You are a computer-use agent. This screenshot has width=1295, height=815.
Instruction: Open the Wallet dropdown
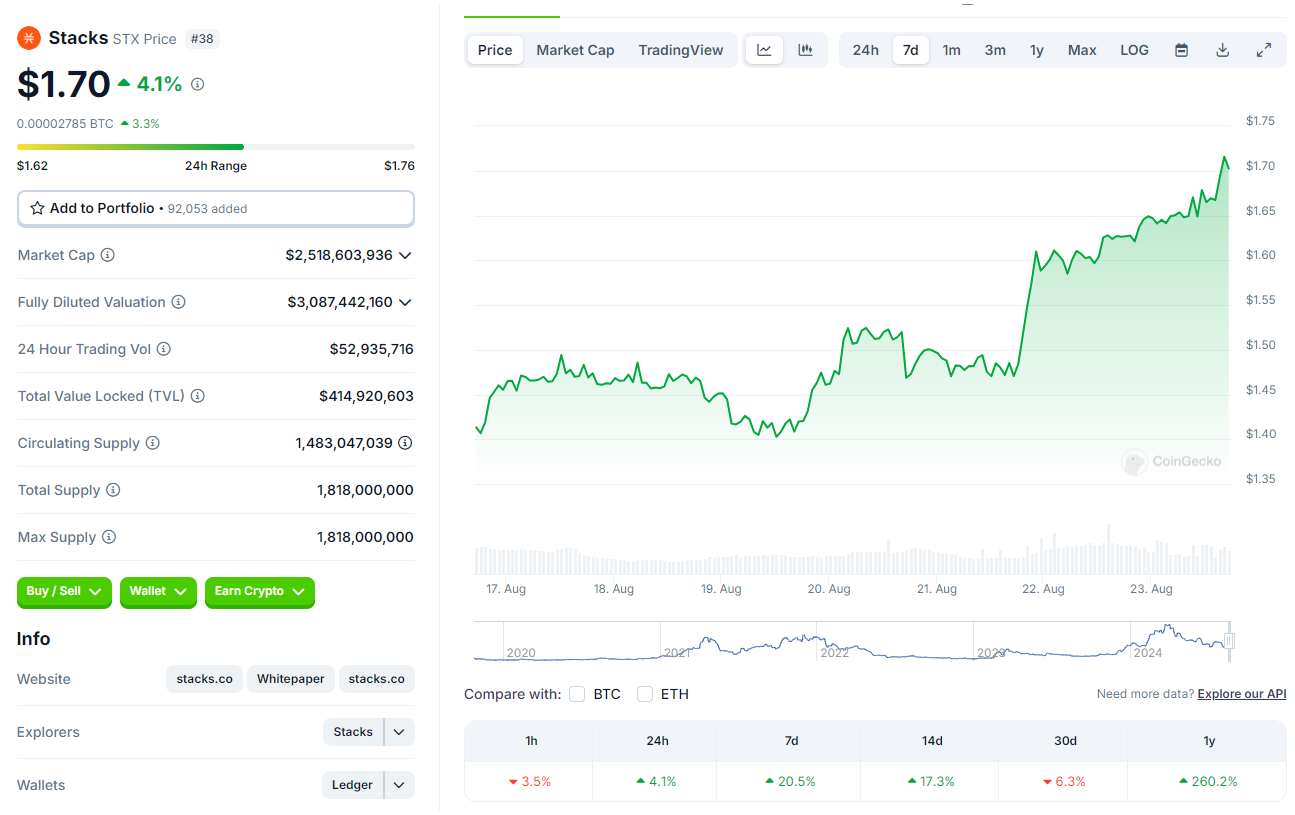coord(158,592)
